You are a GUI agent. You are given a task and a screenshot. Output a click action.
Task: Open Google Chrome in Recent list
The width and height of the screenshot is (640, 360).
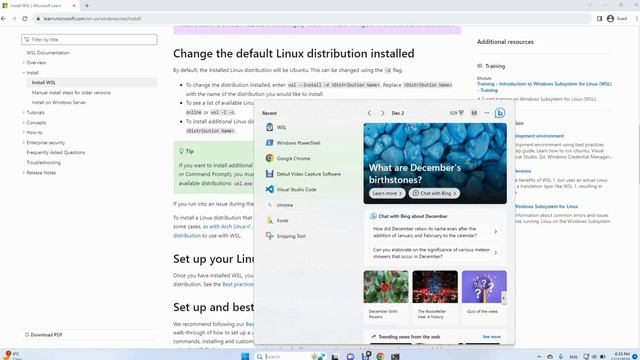(288, 158)
